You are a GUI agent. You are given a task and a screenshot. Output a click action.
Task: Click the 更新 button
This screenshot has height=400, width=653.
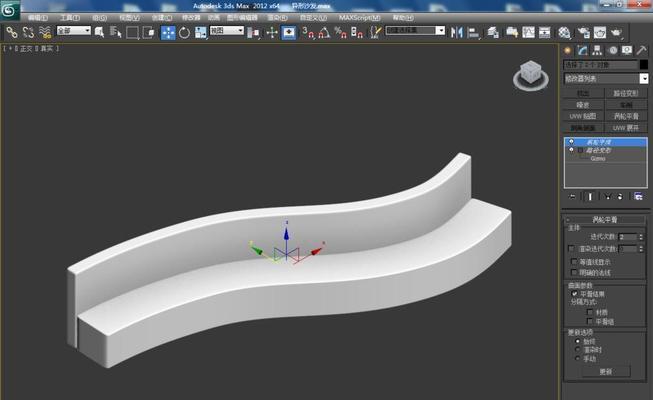[604, 371]
